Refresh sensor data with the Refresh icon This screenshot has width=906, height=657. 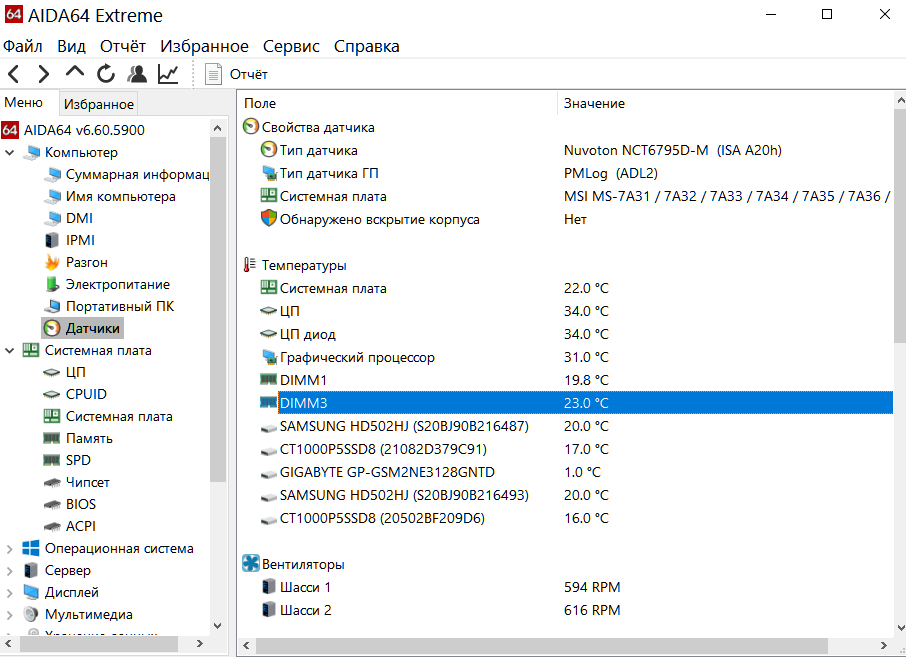coord(106,73)
